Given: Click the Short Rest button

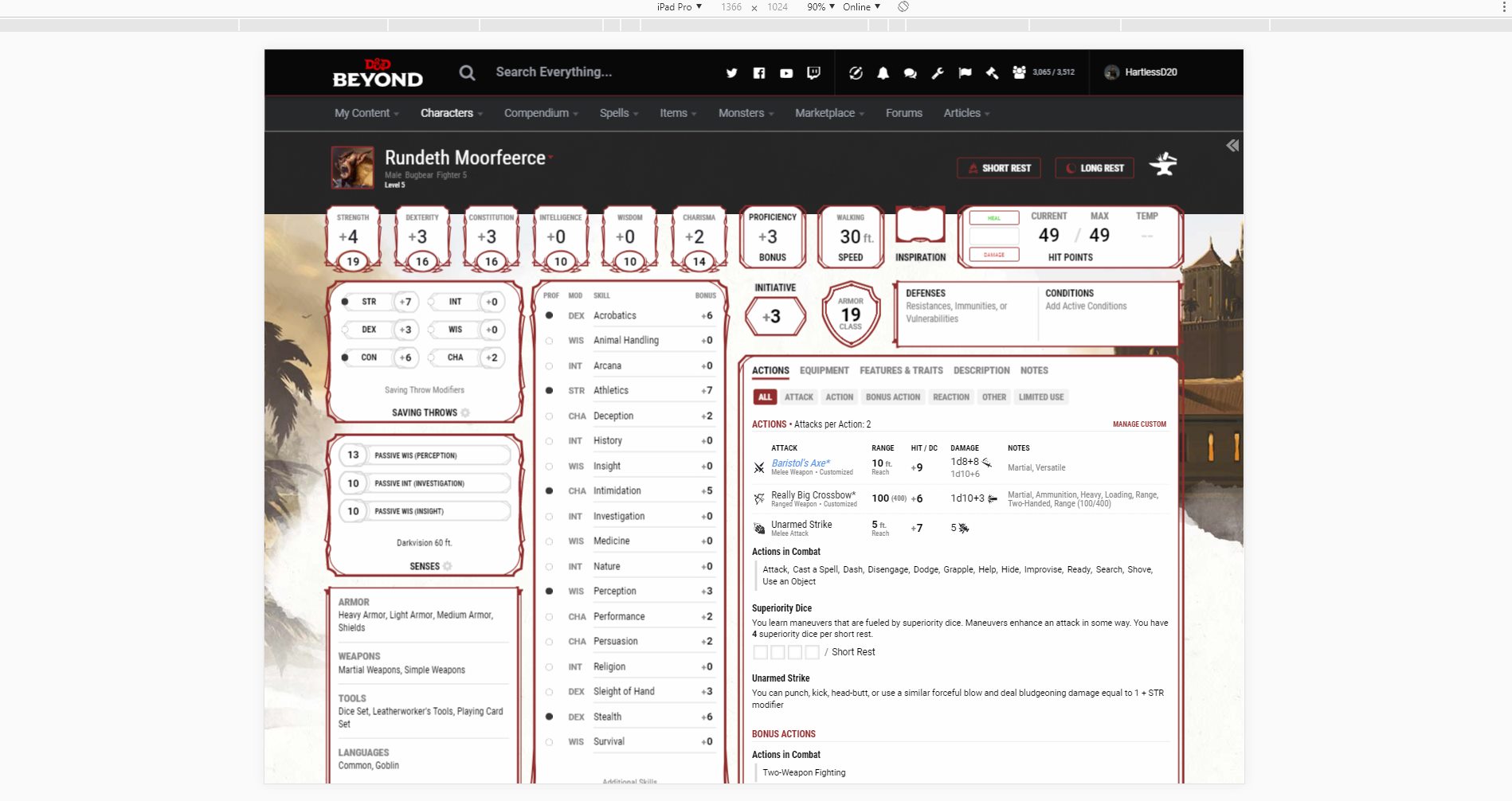Looking at the screenshot, I should coord(1000,168).
